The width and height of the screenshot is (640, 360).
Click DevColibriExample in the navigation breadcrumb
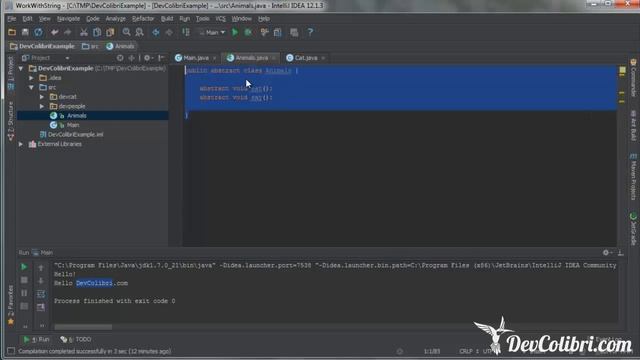(x=42, y=46)
